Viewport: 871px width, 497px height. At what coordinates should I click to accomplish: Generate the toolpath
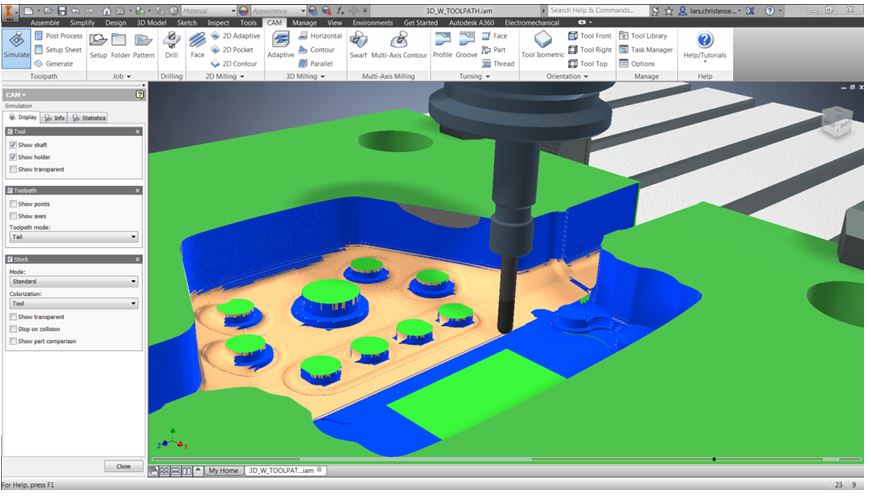click(x=53, y=63)
